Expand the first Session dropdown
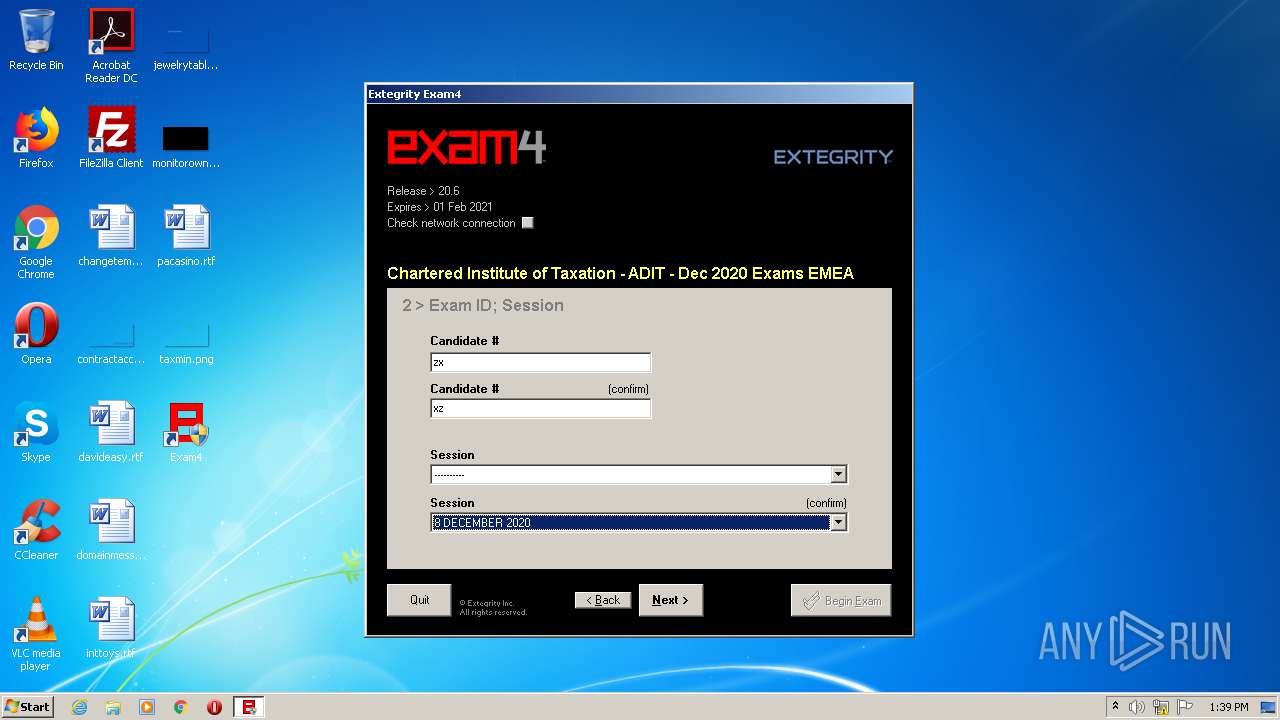Screen dimensions: 1280x720 [x=839, y=474]
